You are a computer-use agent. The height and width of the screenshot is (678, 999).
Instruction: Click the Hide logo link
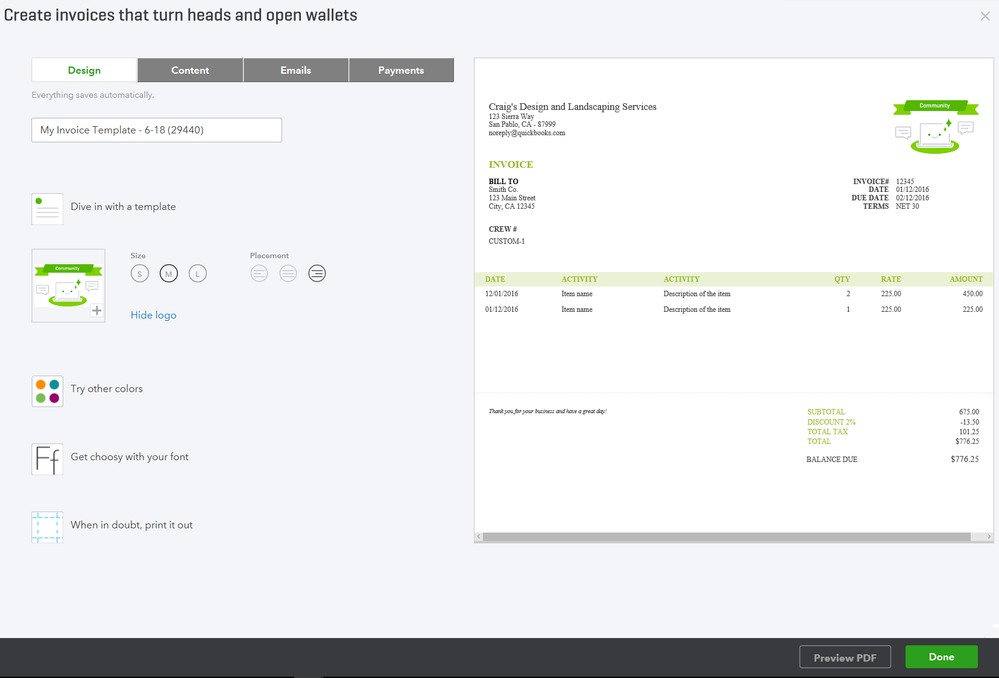click(153, 315)
